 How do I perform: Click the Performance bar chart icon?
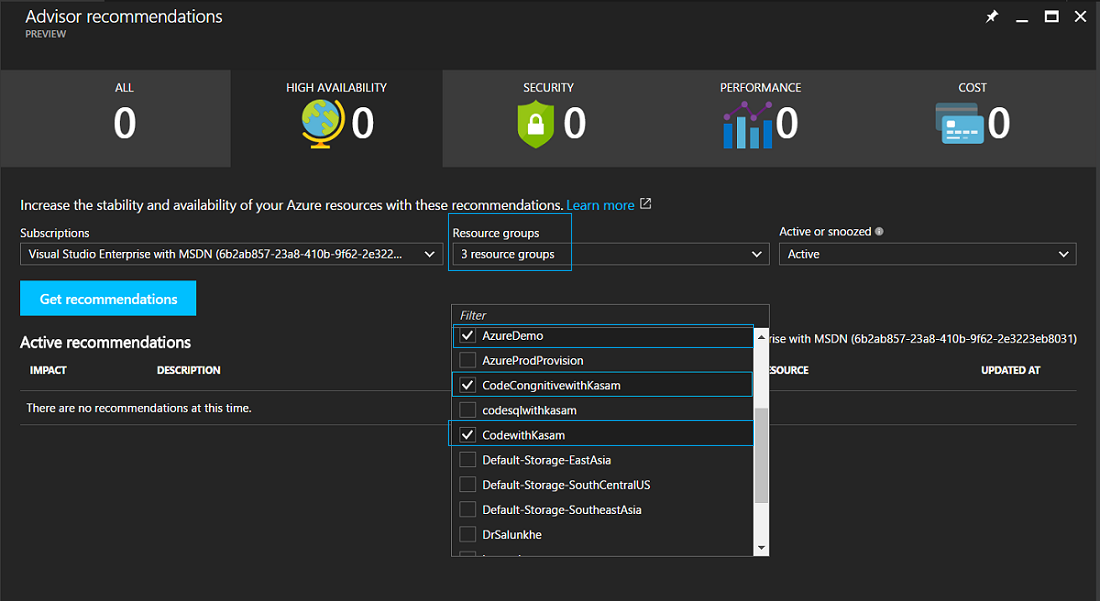click(x=746, y=124)
